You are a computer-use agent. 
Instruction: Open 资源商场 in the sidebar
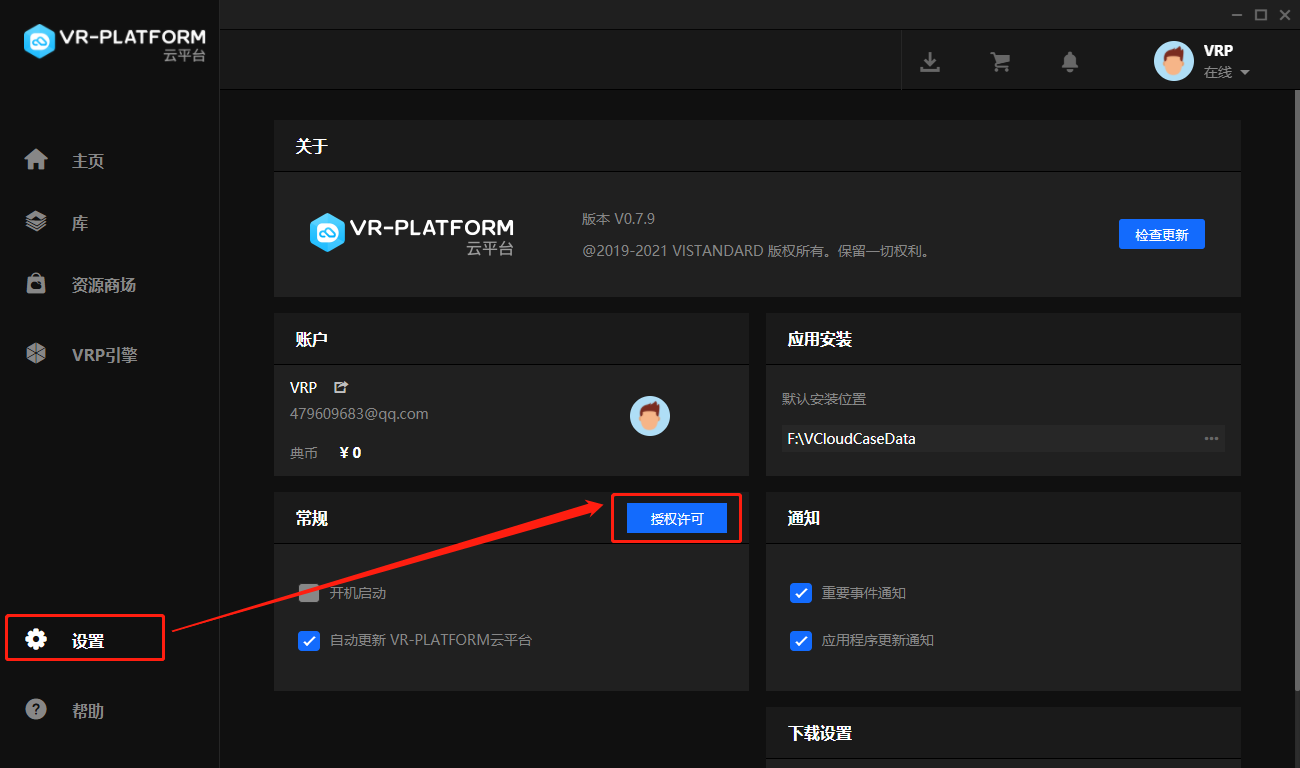[104, 285]
